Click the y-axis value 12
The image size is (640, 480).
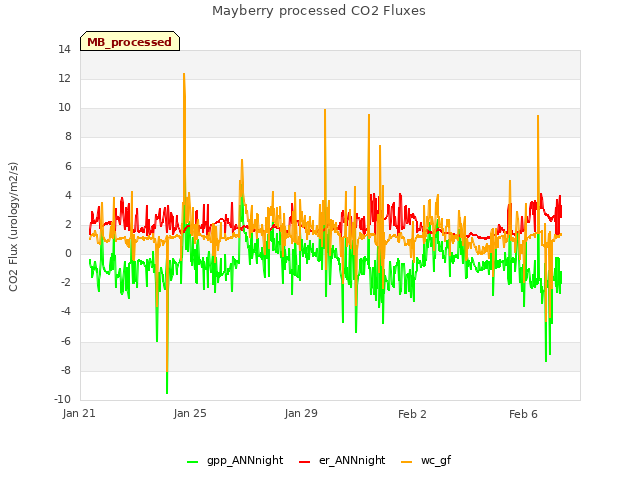pyautogui.click(x=64, y=79)
